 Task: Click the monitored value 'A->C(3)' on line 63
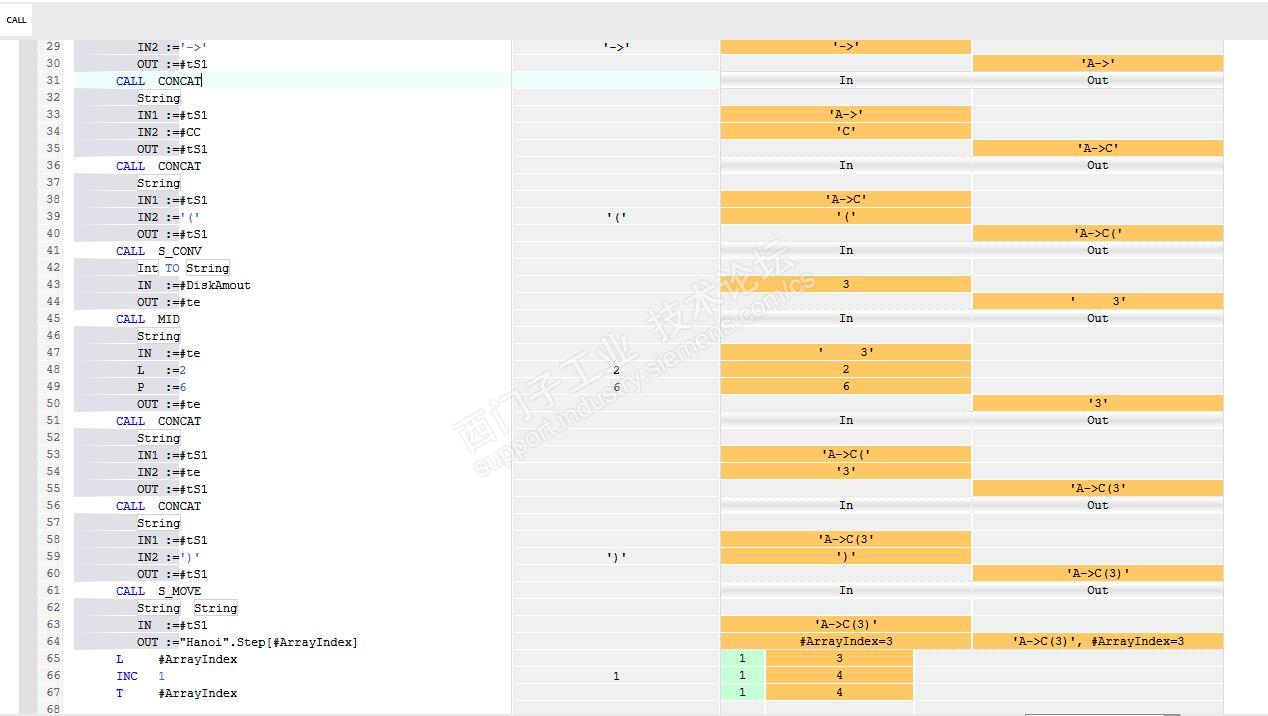[x=846, y=624]
